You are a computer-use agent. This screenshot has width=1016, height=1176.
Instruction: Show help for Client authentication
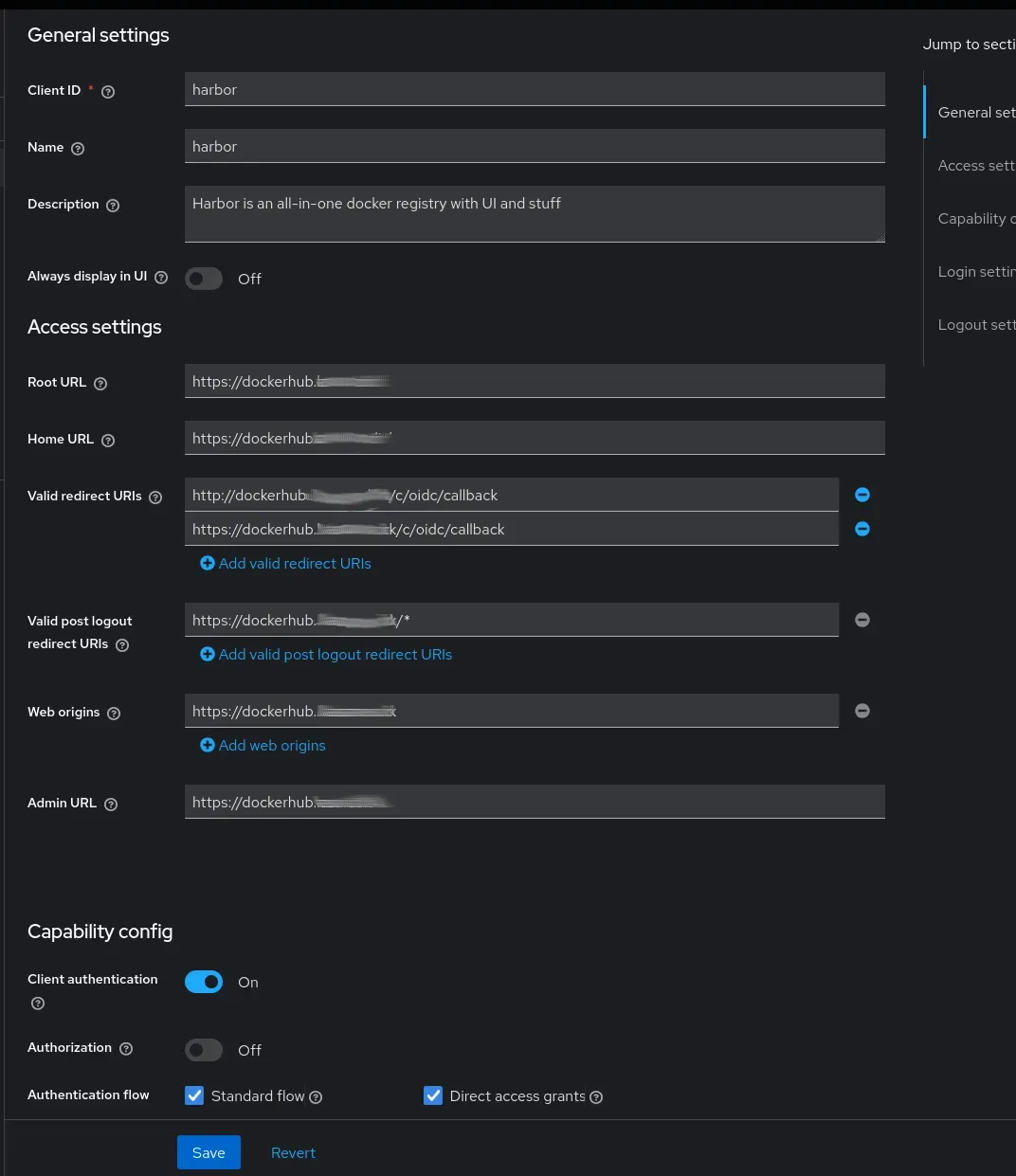pos(38,1004)
